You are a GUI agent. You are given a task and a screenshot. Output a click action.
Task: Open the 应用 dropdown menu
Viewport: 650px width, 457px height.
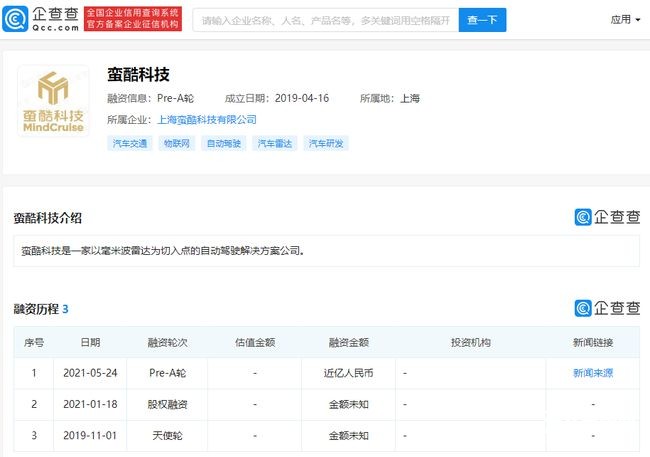(625, 19)
